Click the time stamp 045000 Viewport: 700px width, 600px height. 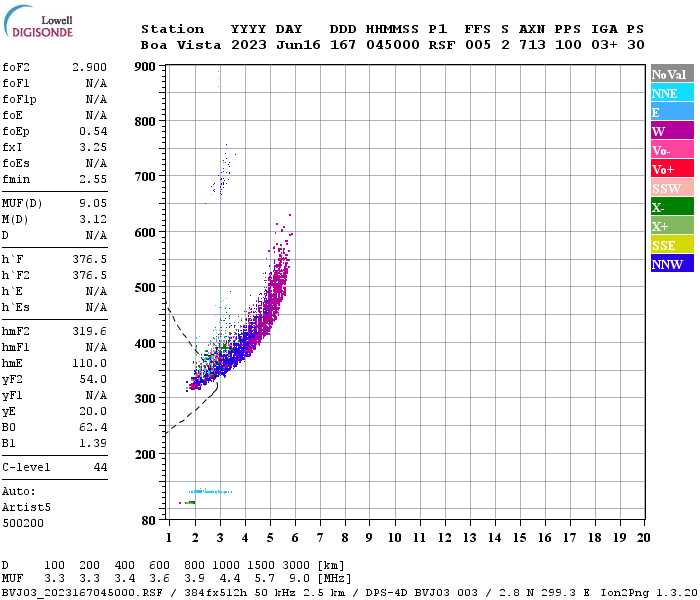(x=393, y=45)
